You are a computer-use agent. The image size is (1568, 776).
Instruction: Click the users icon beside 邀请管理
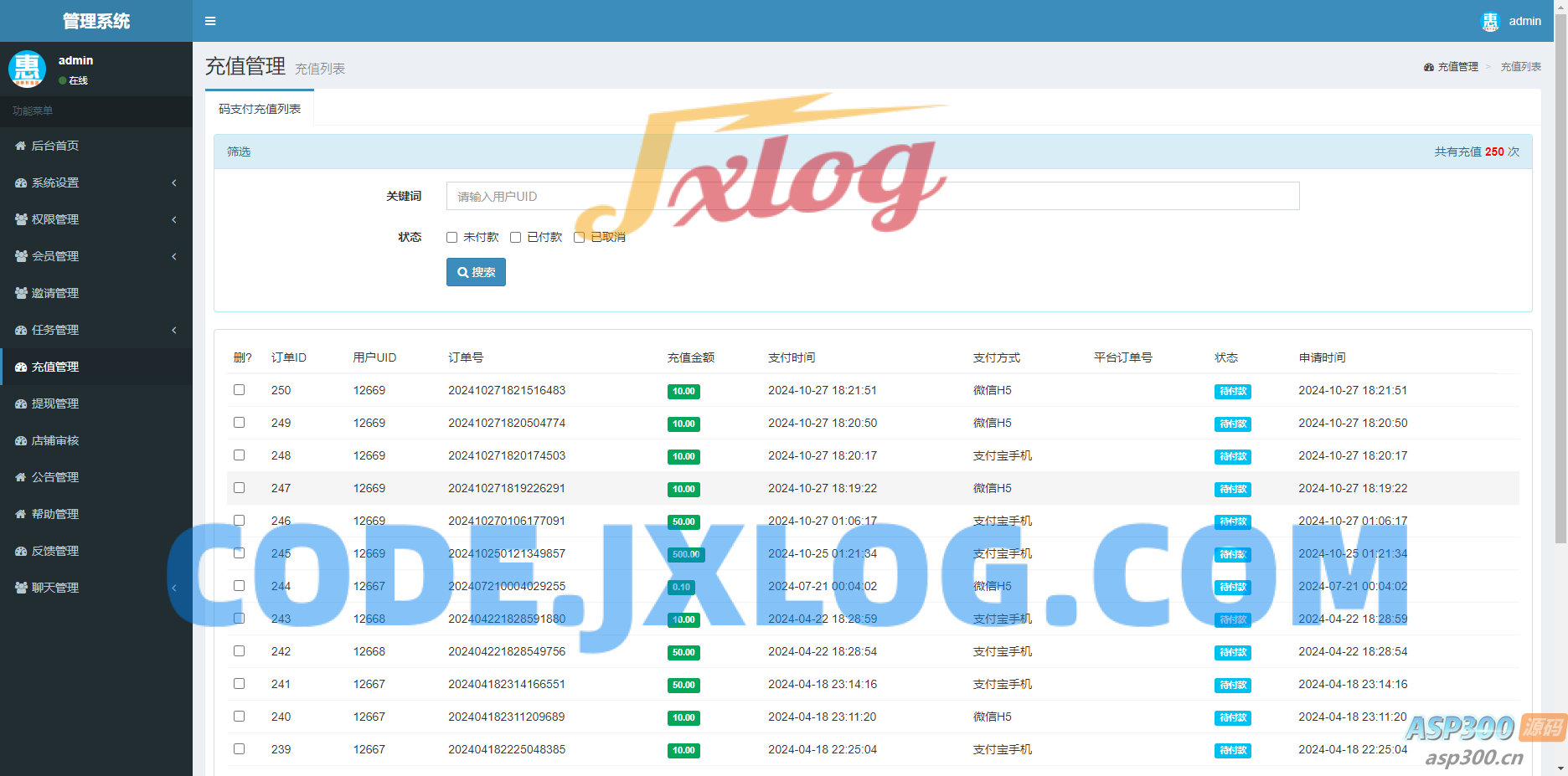pyautogui.click(x=21, y=293)
